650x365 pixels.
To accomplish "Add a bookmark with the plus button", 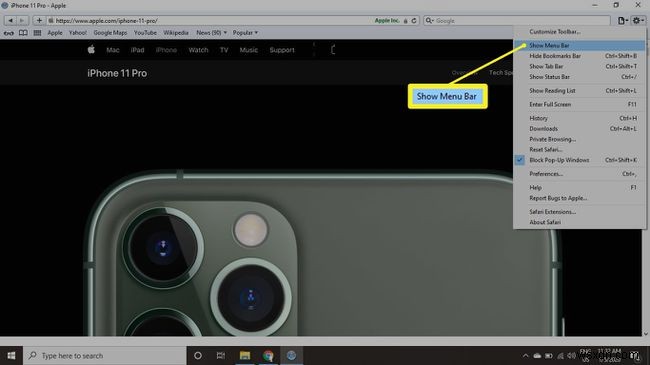I will point(39,20).
